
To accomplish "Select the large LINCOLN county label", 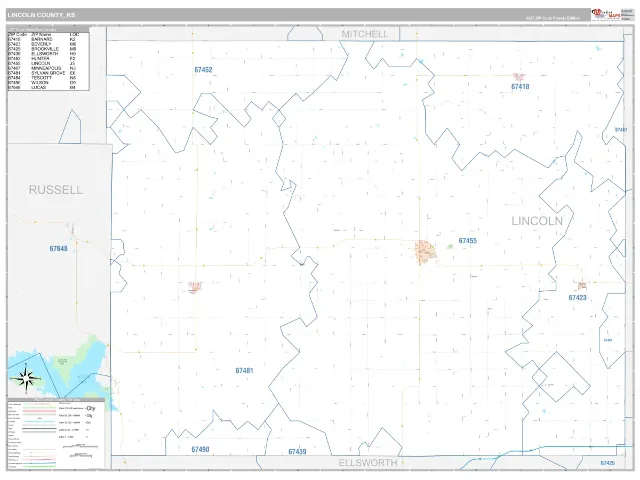I will 537,221.
